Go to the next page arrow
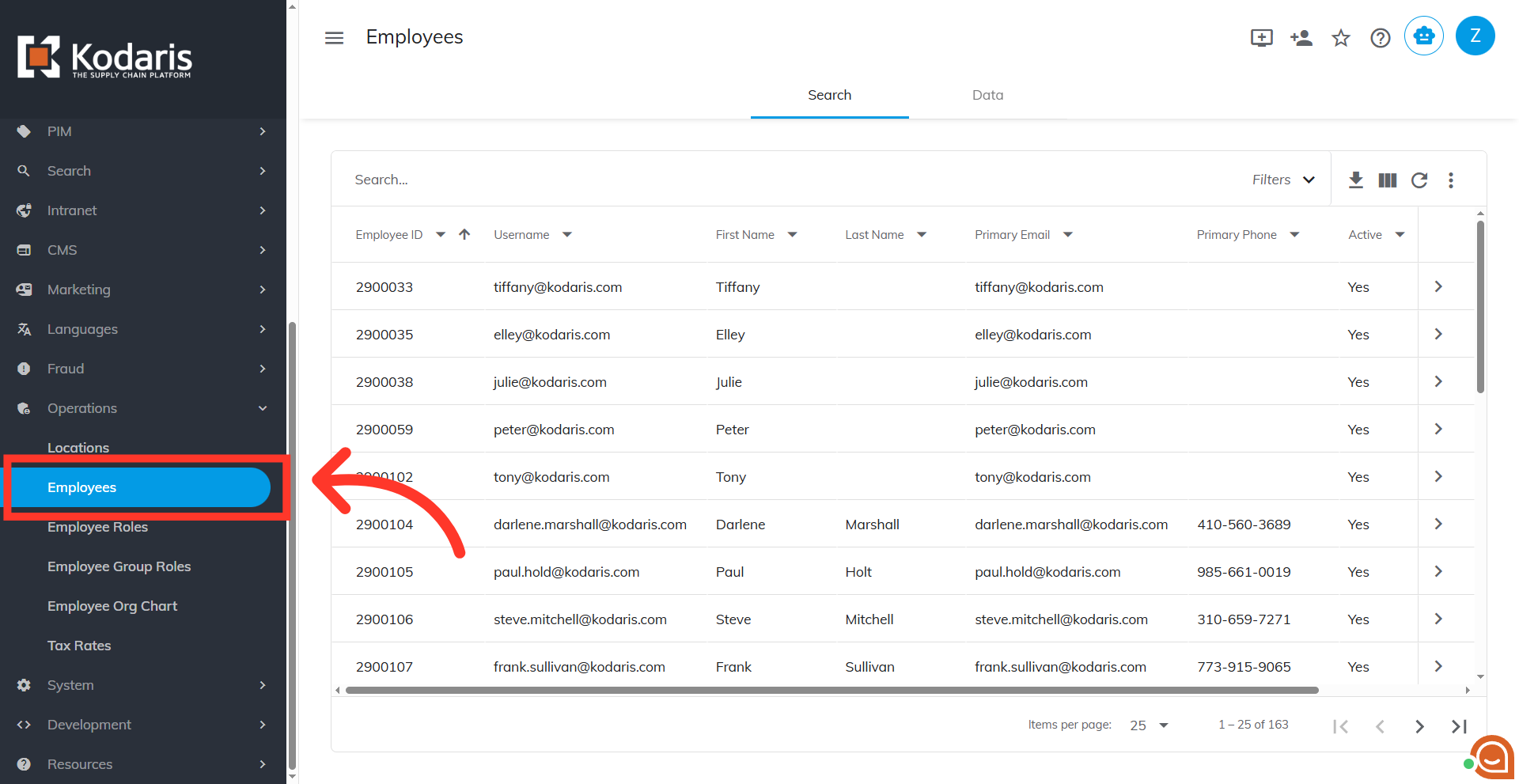 pyautogui.click(x=1419, y=726)
